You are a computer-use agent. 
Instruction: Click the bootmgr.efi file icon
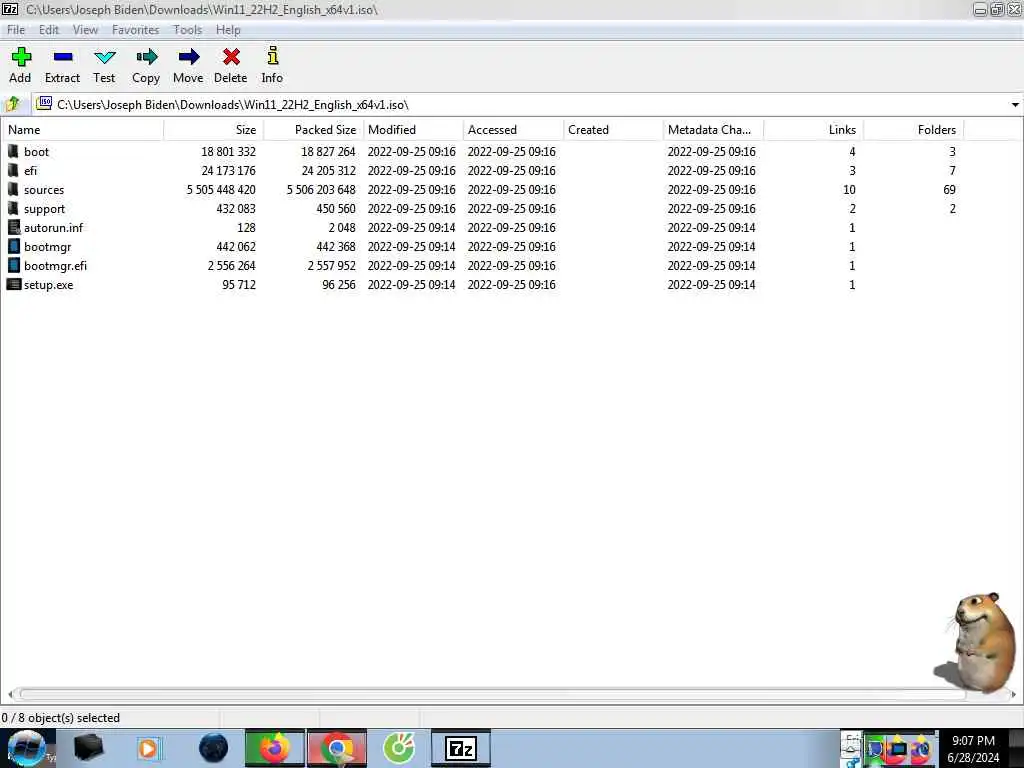14,265
